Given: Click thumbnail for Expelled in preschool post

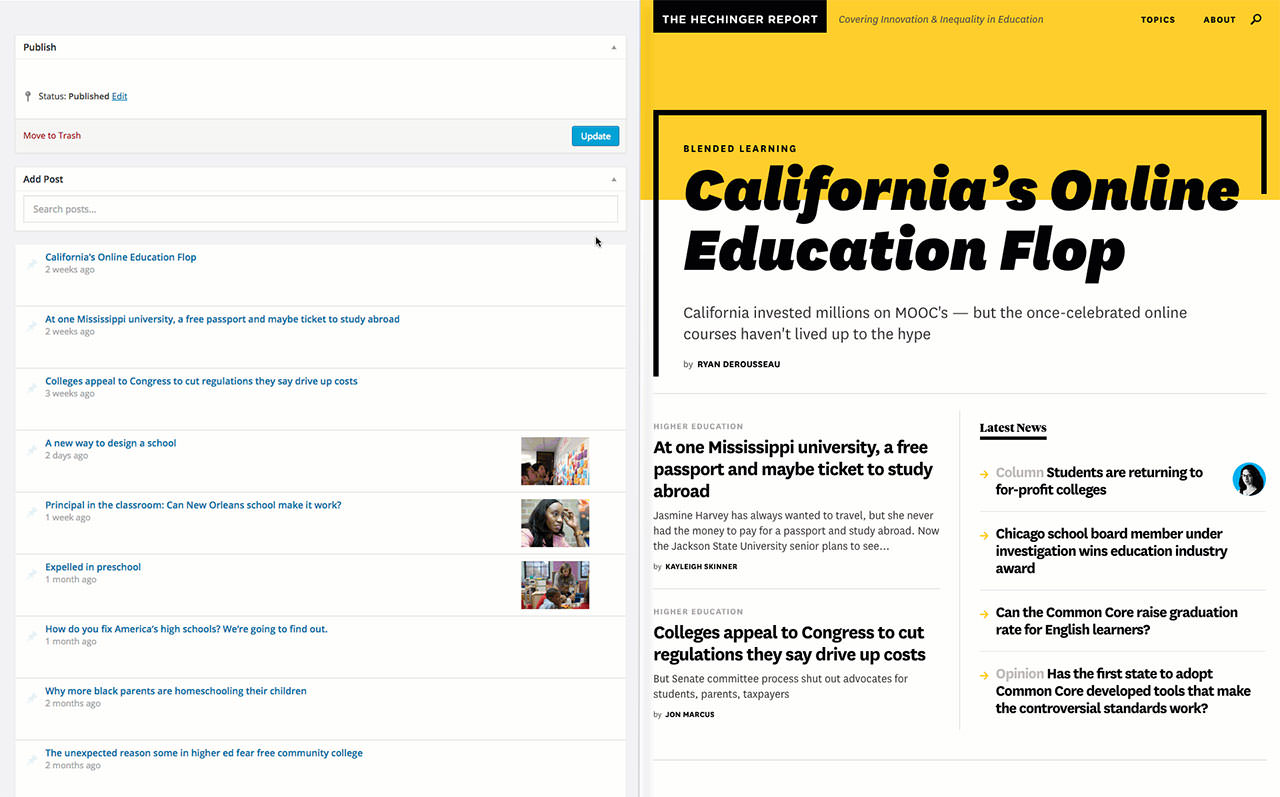Looking at the screenshot, I should 555,585.
